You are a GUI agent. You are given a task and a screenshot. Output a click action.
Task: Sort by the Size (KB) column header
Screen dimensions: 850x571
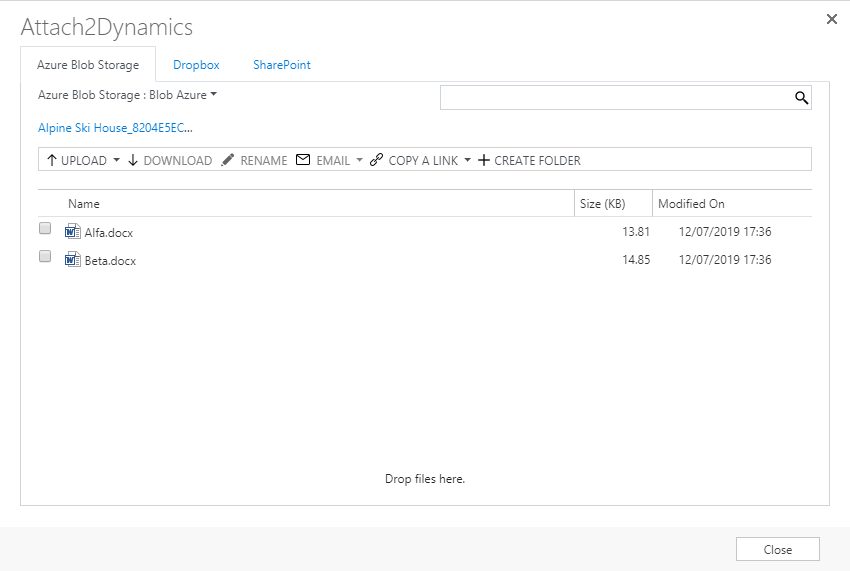click(x=602, y=204)
